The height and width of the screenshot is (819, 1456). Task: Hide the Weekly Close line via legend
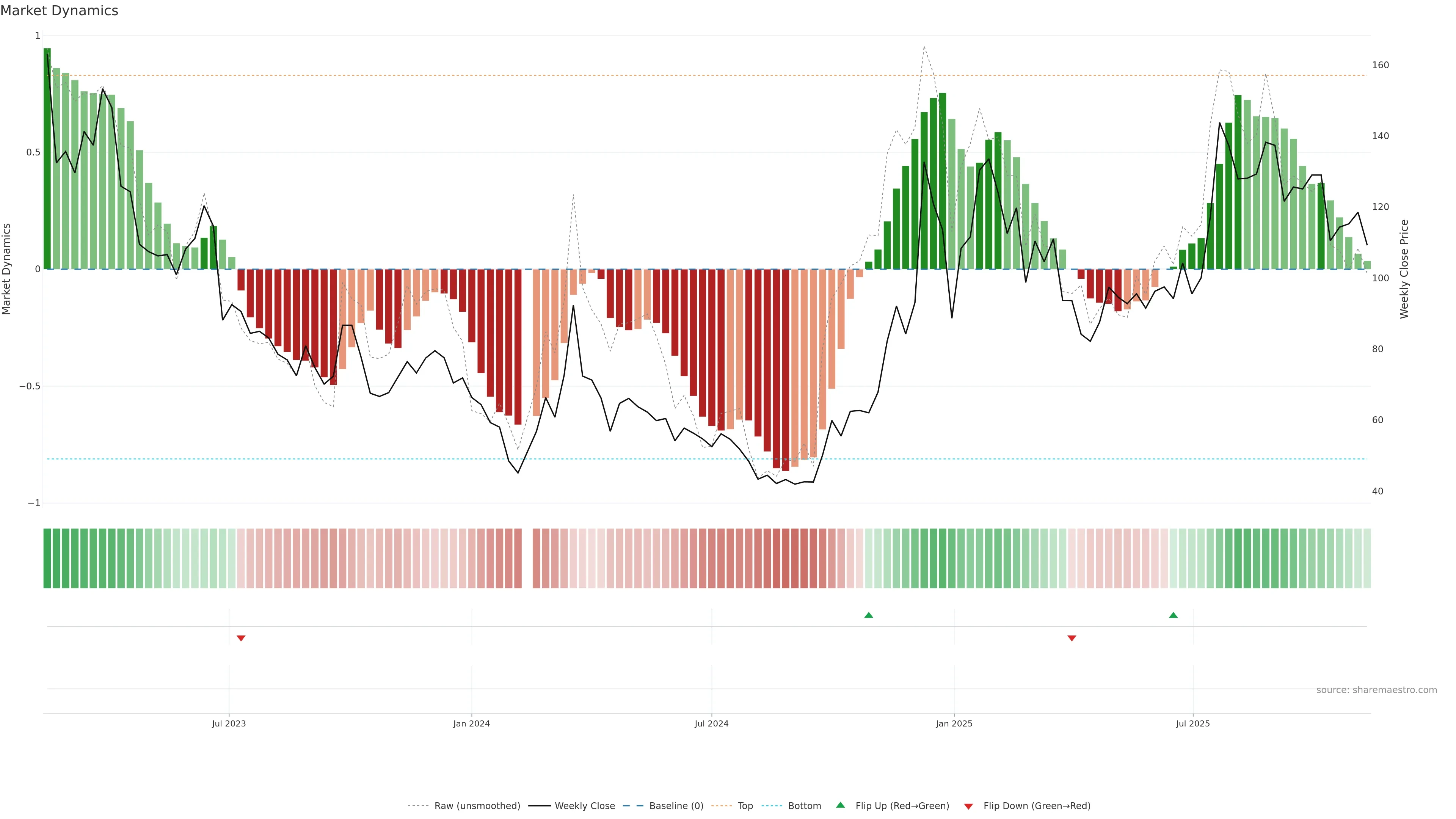(584, 806)
